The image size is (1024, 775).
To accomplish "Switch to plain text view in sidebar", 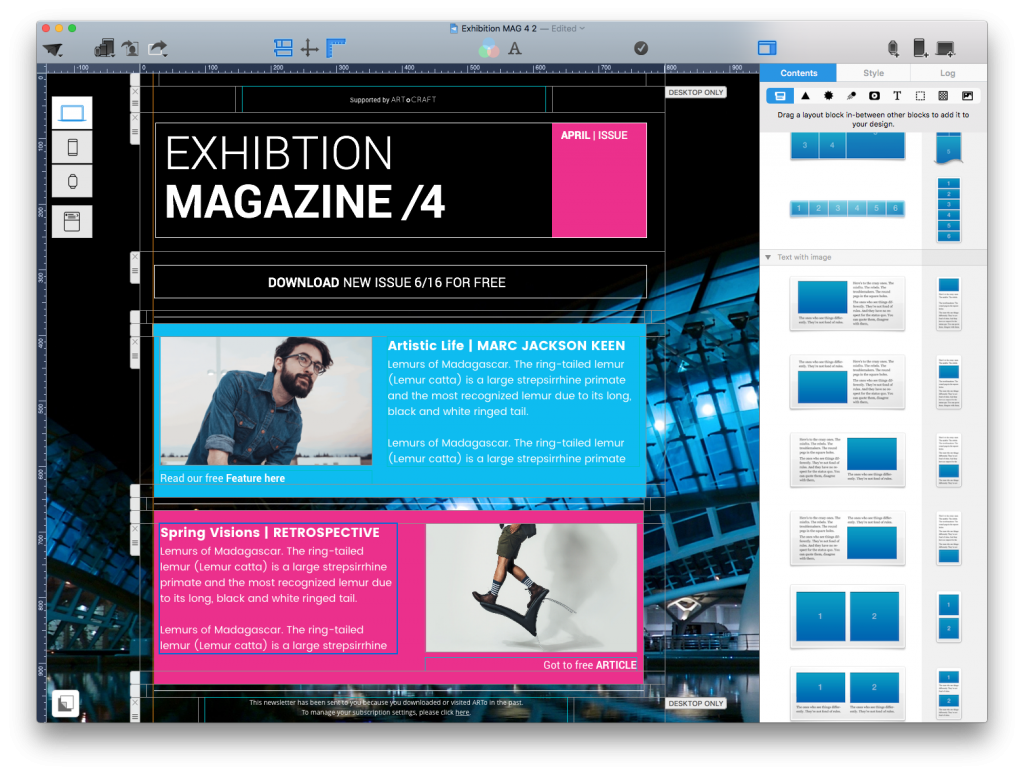I will pyautogui.click(x=72, y=222).
